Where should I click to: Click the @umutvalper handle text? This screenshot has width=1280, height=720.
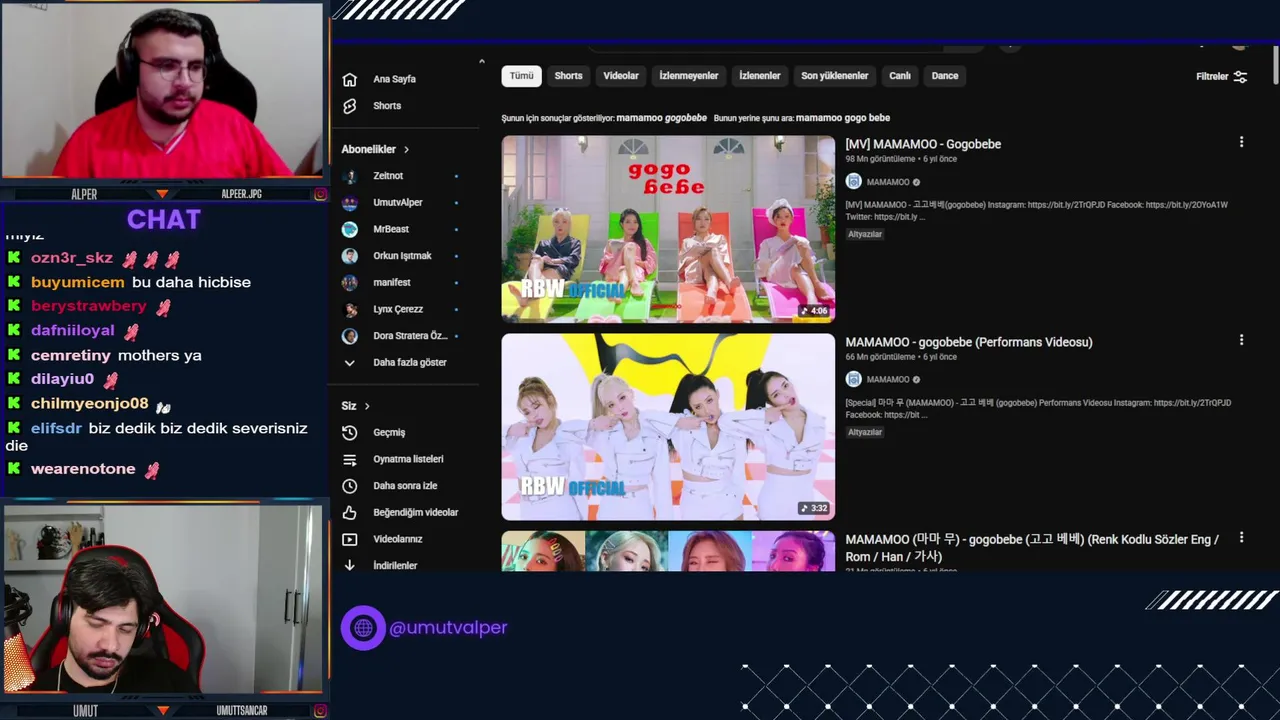(448, 628)
